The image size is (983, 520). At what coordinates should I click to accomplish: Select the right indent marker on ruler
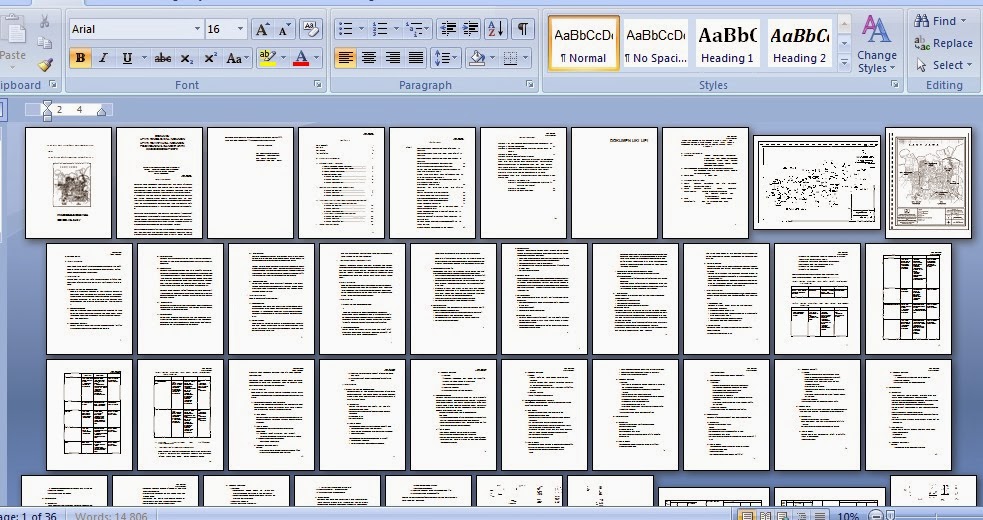(102, 112)
